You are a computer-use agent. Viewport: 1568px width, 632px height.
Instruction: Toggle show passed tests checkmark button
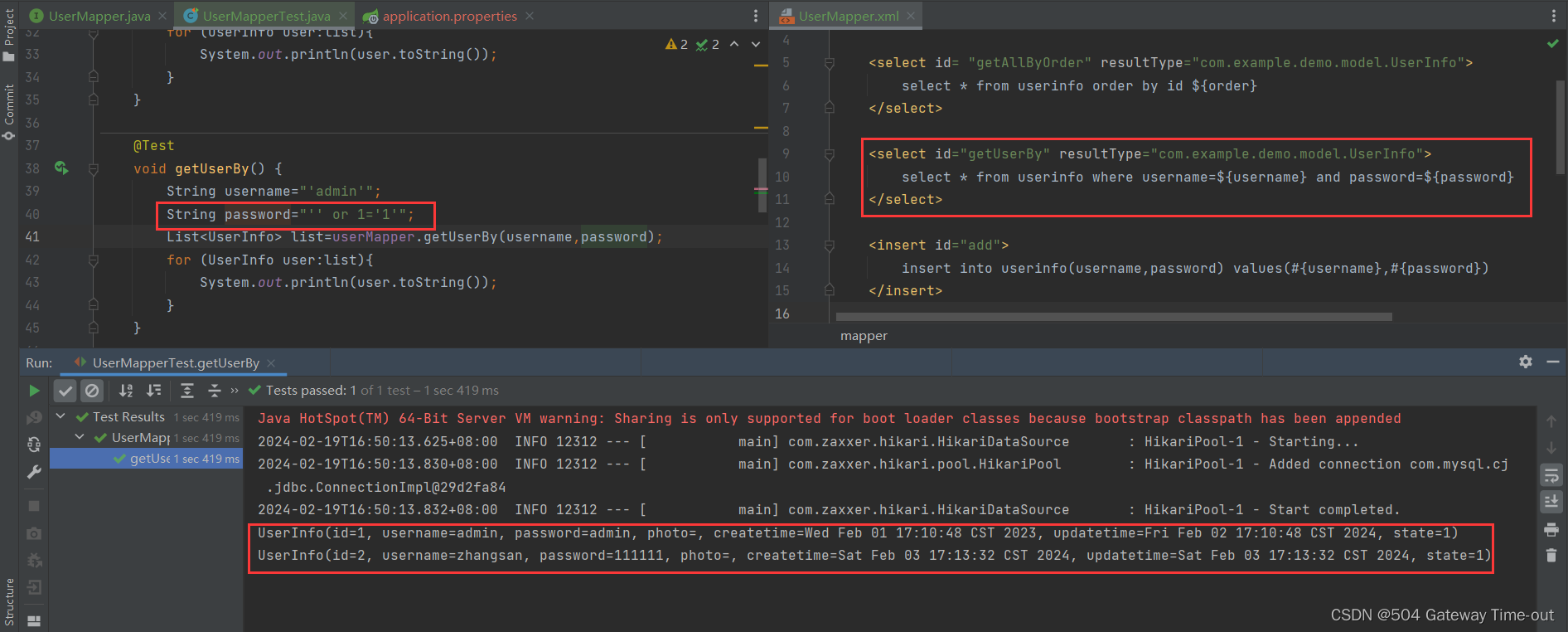pos(65,390)
